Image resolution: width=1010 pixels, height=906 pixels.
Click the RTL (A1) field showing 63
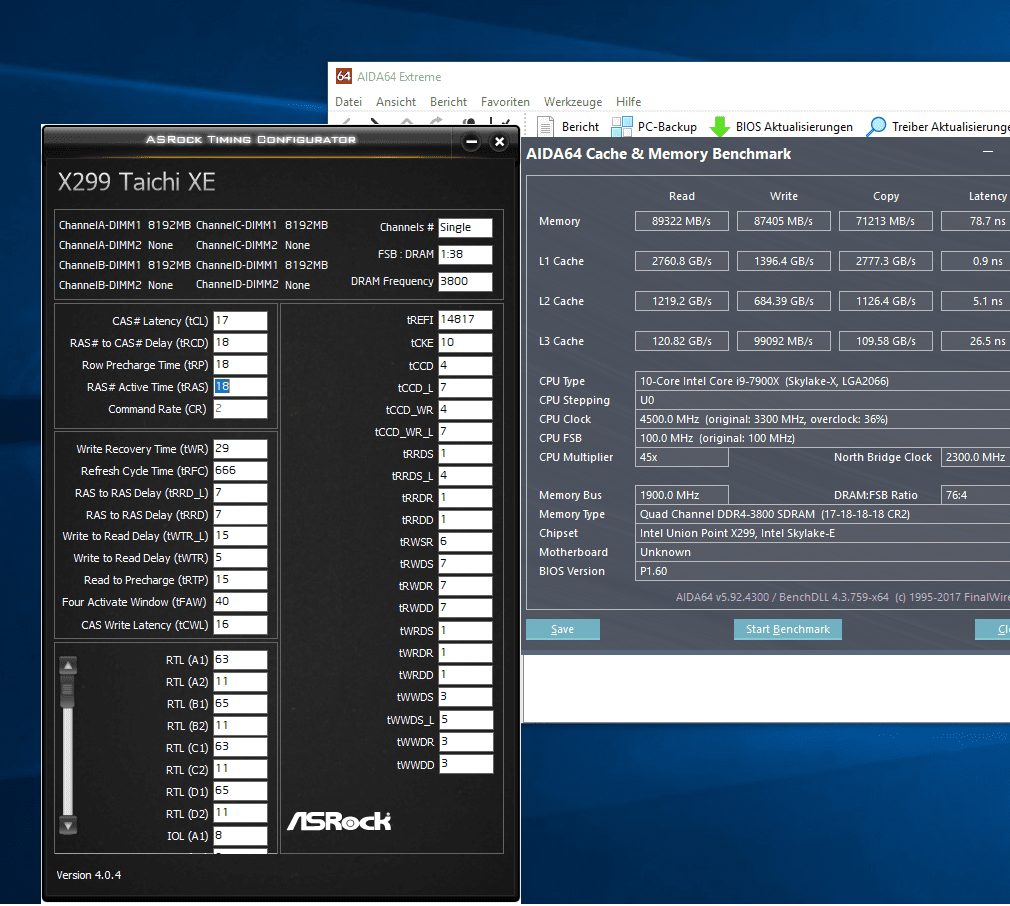(x=240, y=659)
